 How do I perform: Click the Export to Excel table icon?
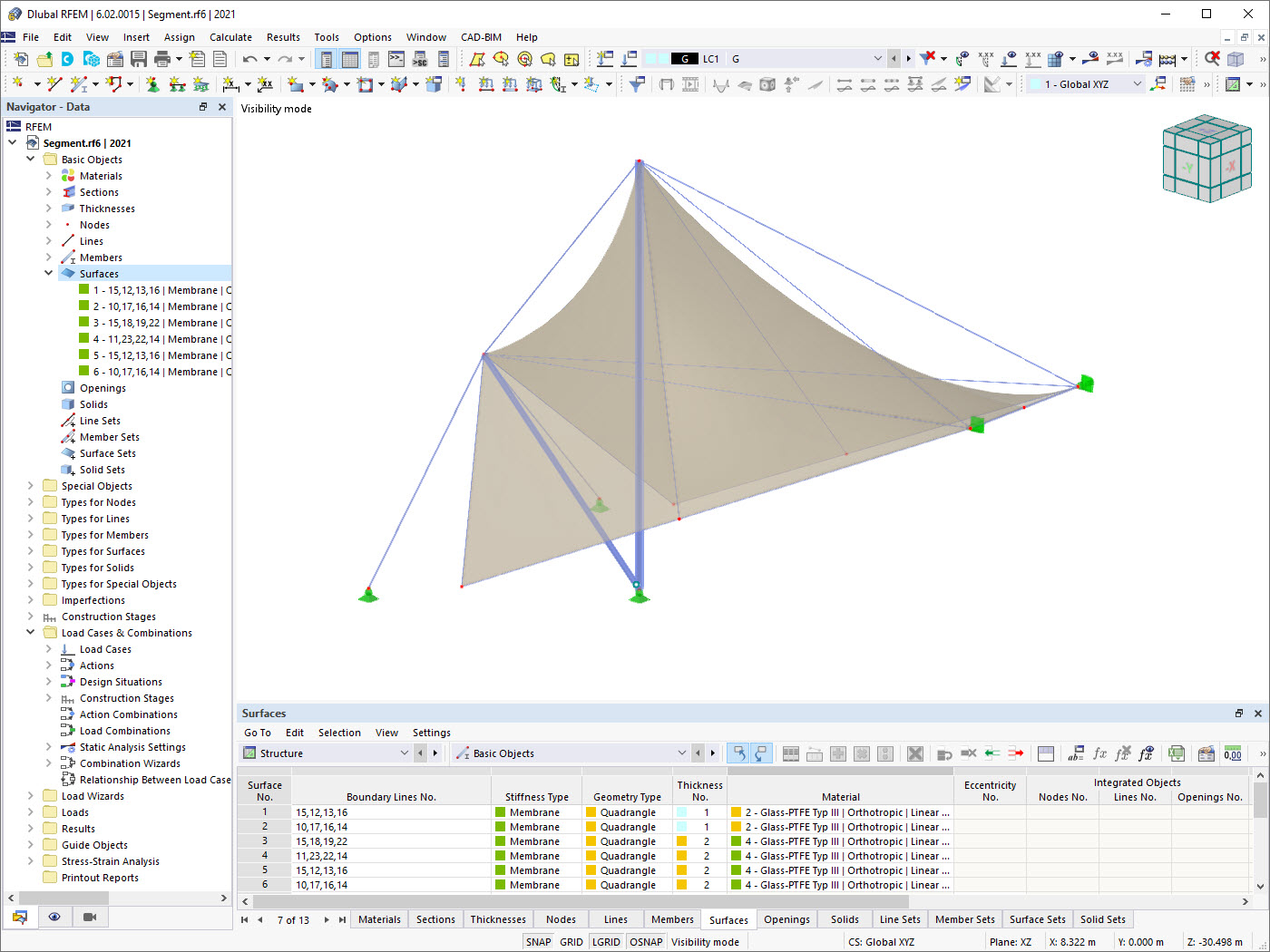click(1177, 753)
